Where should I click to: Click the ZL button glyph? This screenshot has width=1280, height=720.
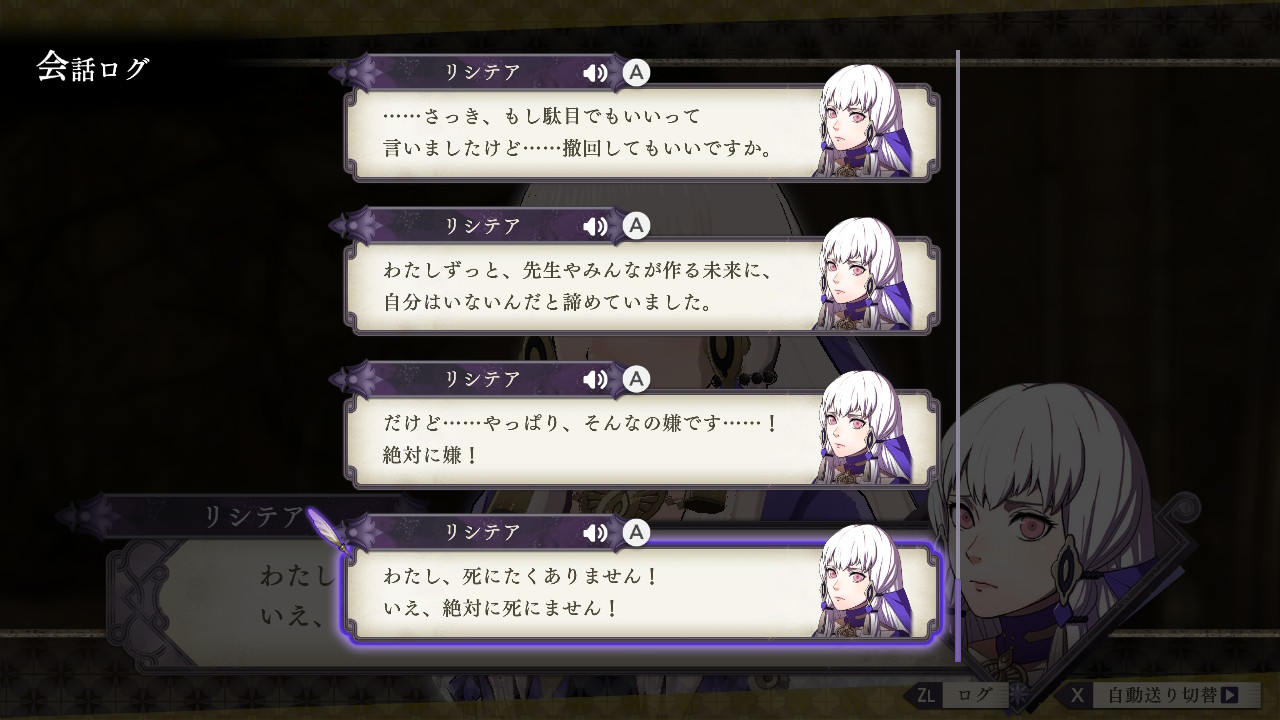pos(926,695)
